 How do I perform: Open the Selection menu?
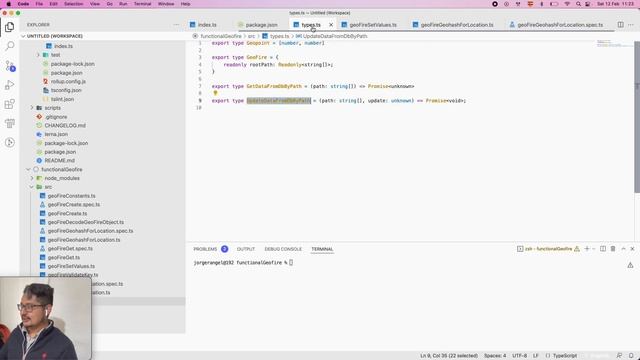tap(73, 4)
